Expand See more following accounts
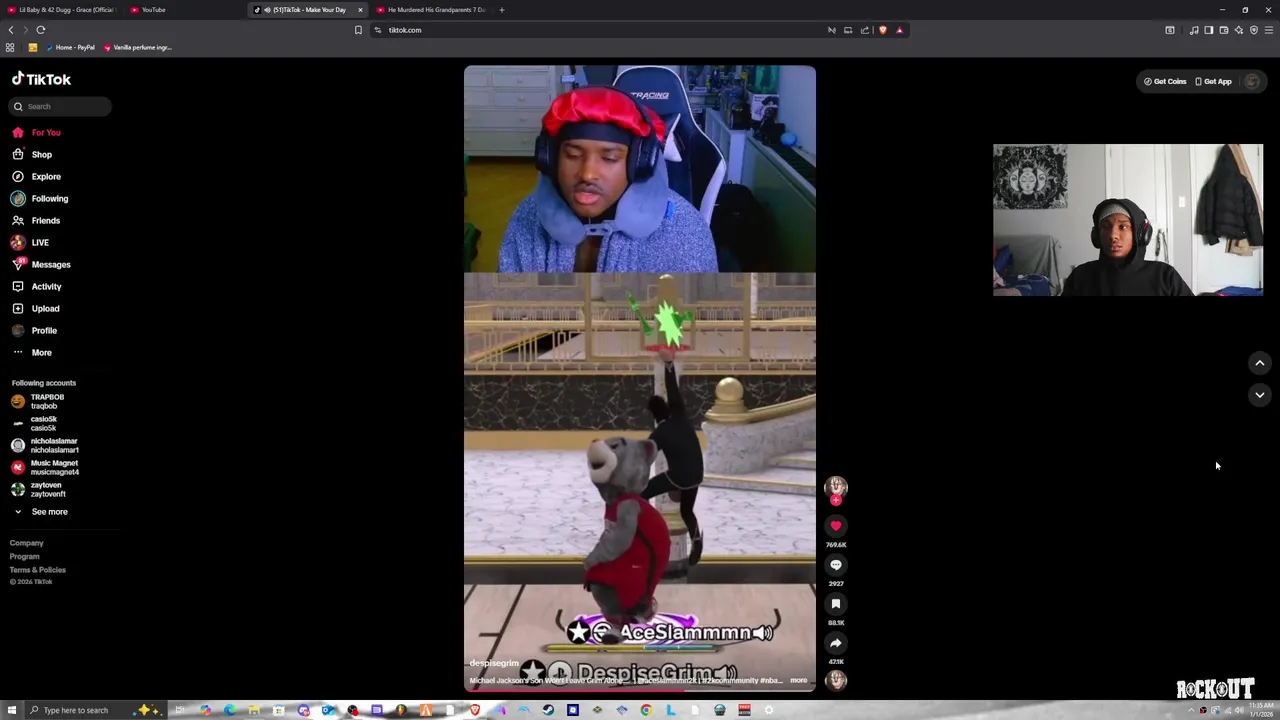The image size is (1280, 720). (x=40, y=512)
